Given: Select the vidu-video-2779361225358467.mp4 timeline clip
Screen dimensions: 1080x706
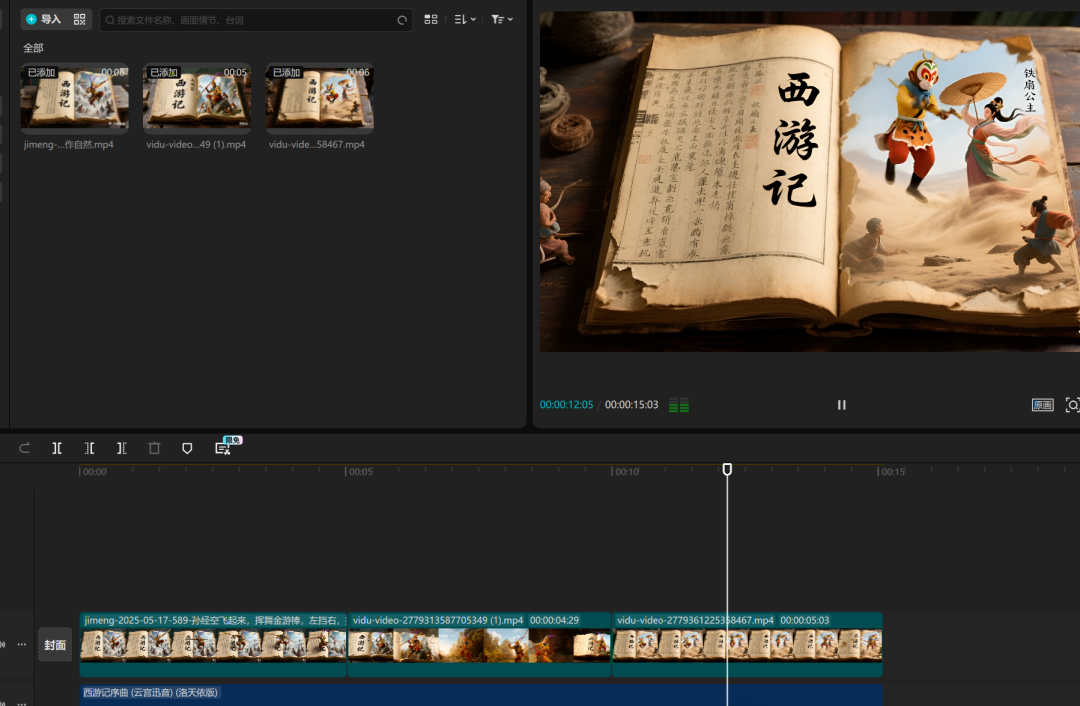Looking at the screenshot, I should [747, 644].
